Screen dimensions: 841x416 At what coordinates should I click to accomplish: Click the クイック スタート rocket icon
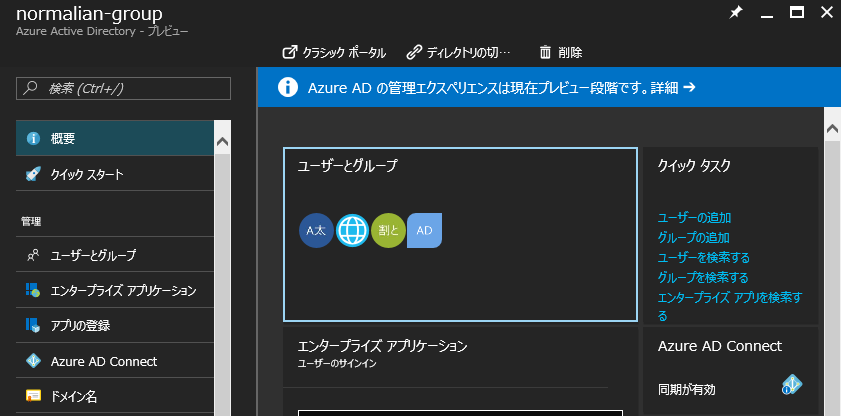[x=33, y=174]
